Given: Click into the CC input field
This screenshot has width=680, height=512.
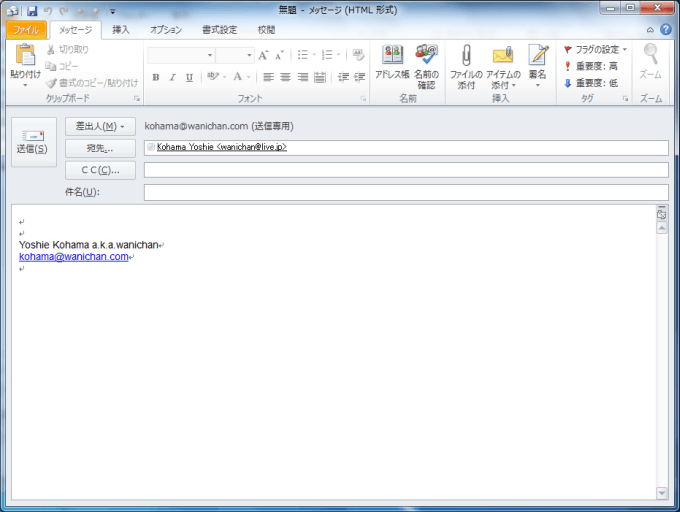Looking at the screenshot, I should point(406,170).
